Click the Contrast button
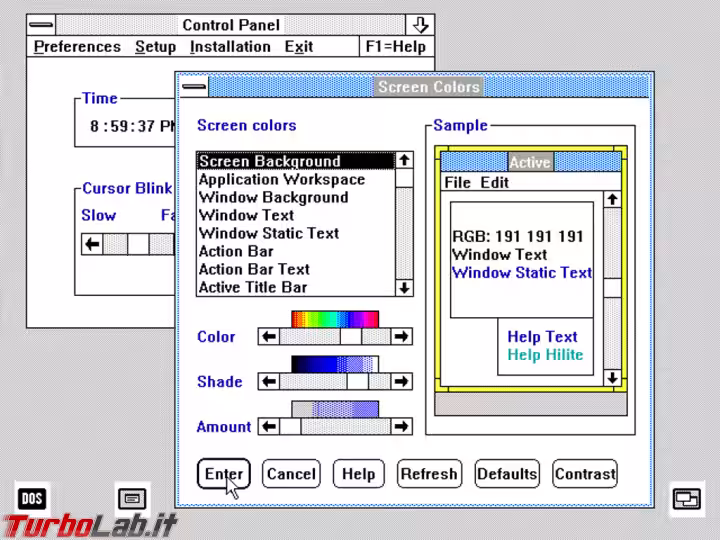This screenshot has height=540, width=720. point(585,474)
